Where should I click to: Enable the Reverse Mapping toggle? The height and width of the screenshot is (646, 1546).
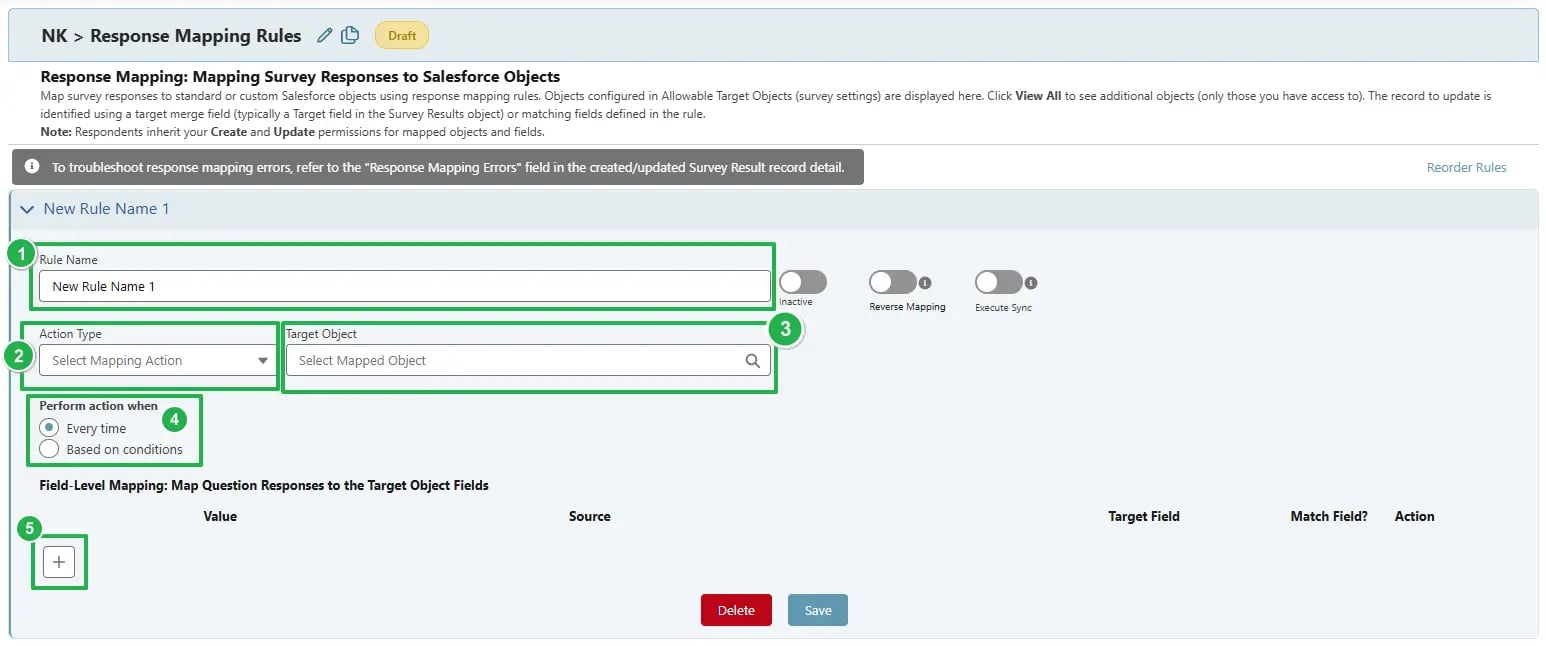tap(893, 282)
